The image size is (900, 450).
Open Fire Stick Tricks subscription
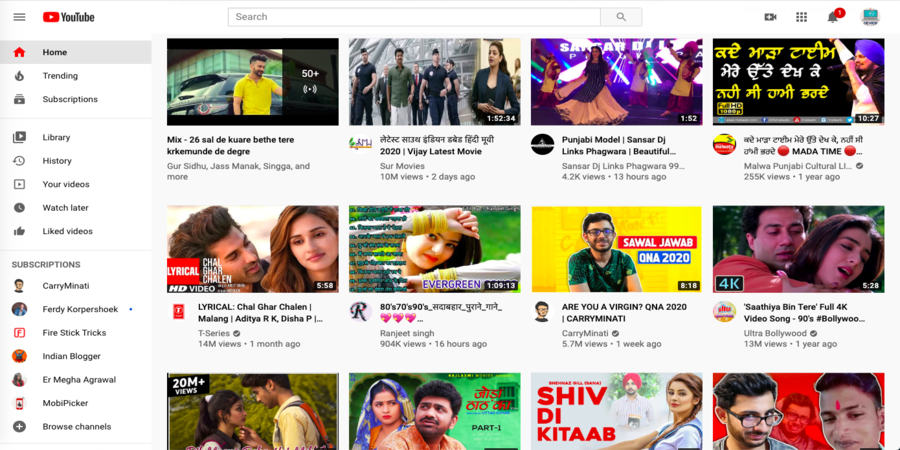(76, 333)
